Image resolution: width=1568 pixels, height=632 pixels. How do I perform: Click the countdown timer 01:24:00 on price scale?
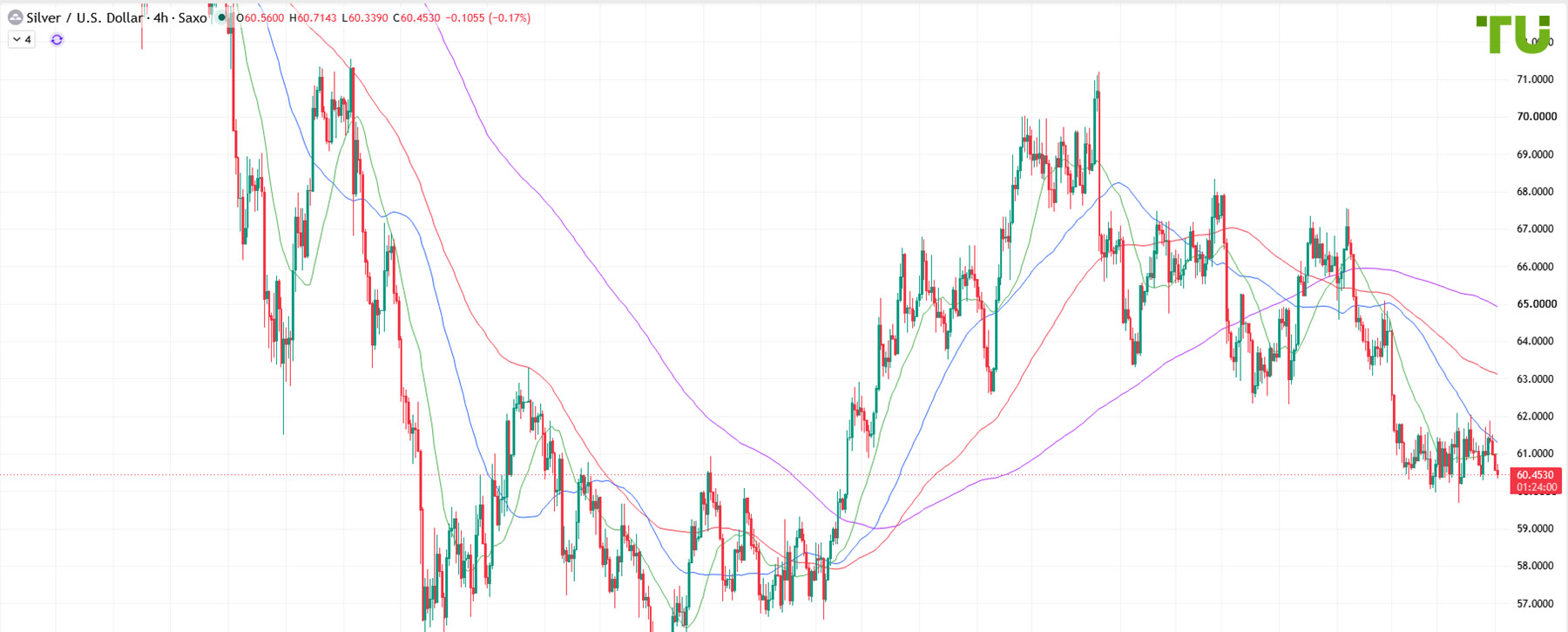tap(1535, 487)
